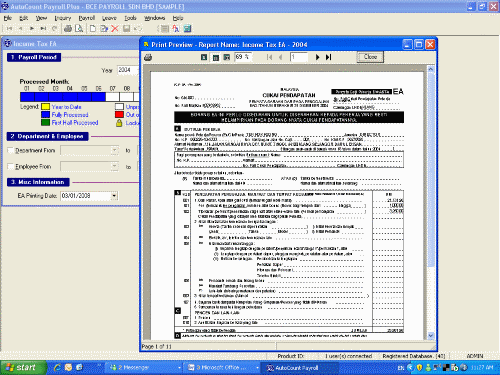Go to next page in Print Preview
500x375 pixels.
tap(317, 57)
